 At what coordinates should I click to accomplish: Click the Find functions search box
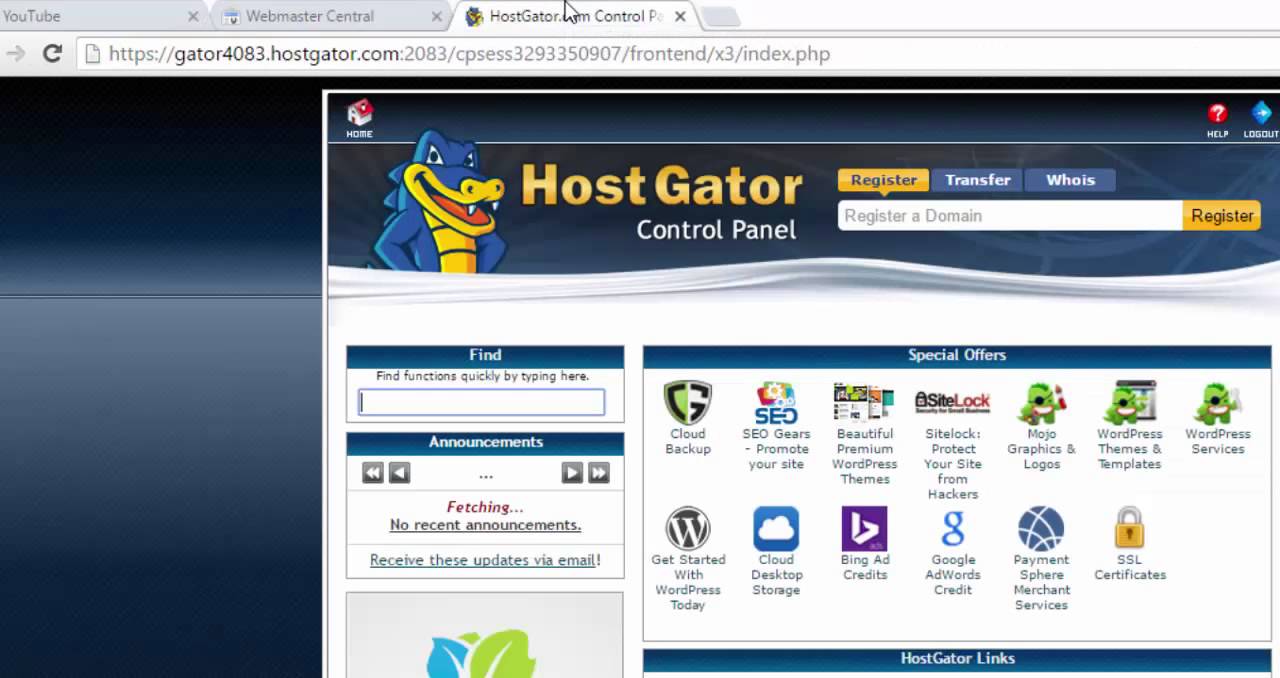click(x=482, y=402)
